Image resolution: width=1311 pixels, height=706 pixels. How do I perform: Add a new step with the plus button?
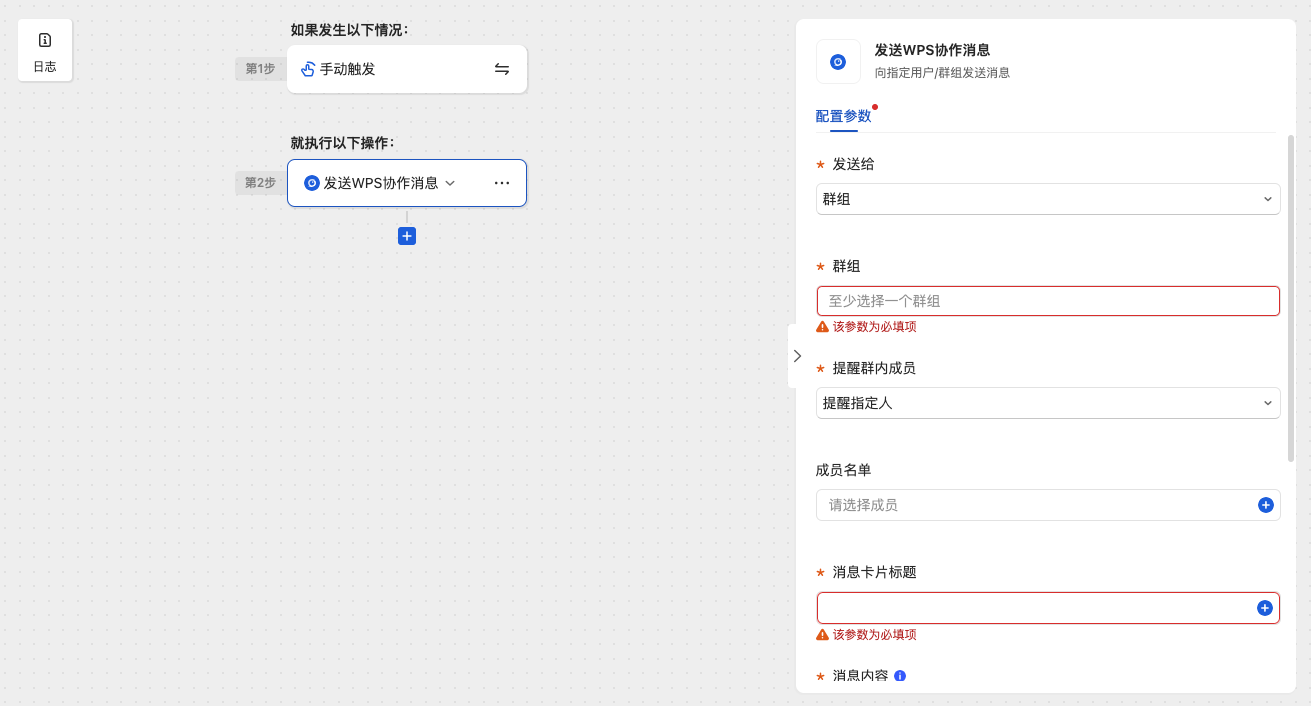407,236
